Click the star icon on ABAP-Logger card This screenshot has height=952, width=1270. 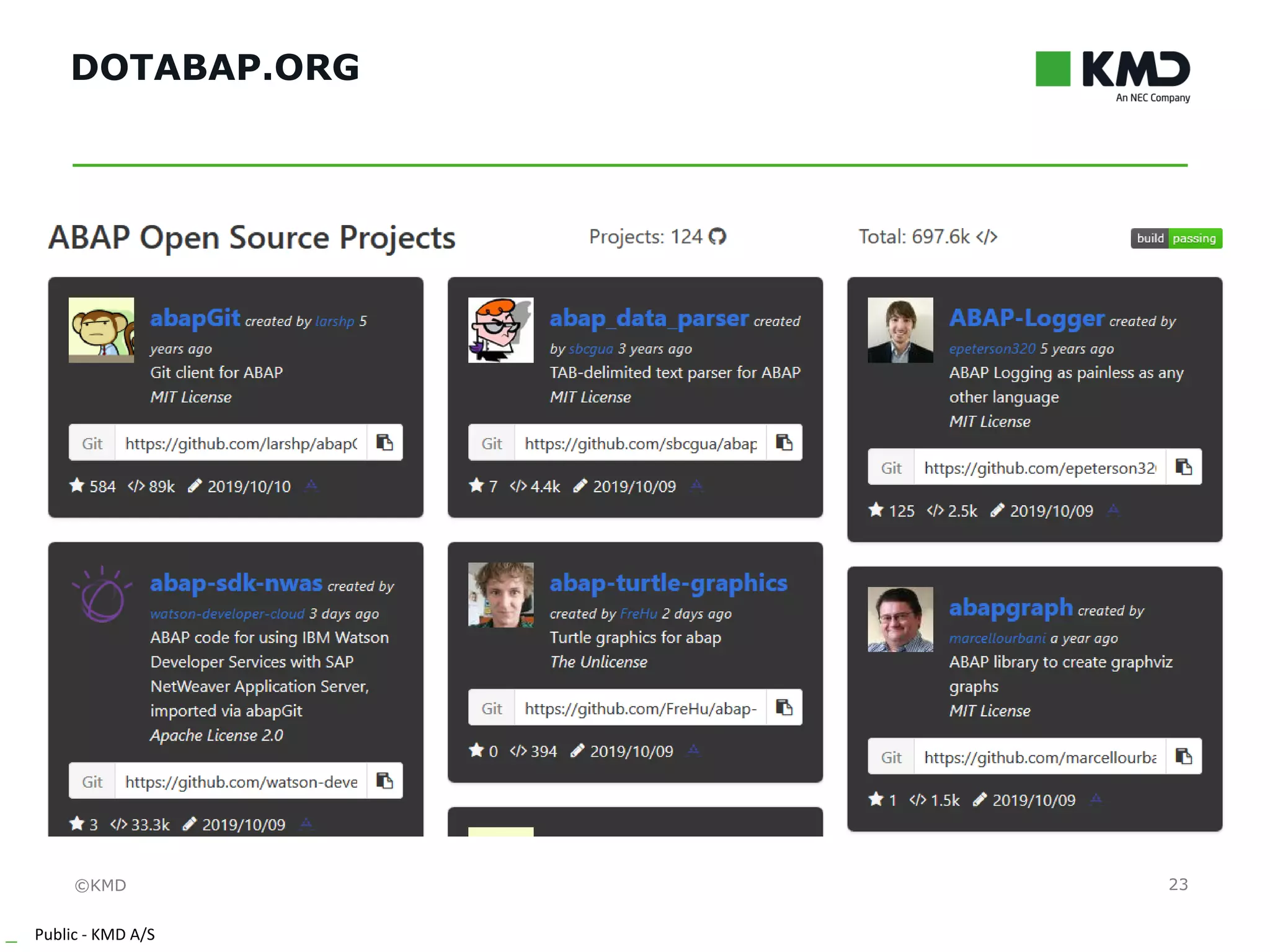click(876, 510)
